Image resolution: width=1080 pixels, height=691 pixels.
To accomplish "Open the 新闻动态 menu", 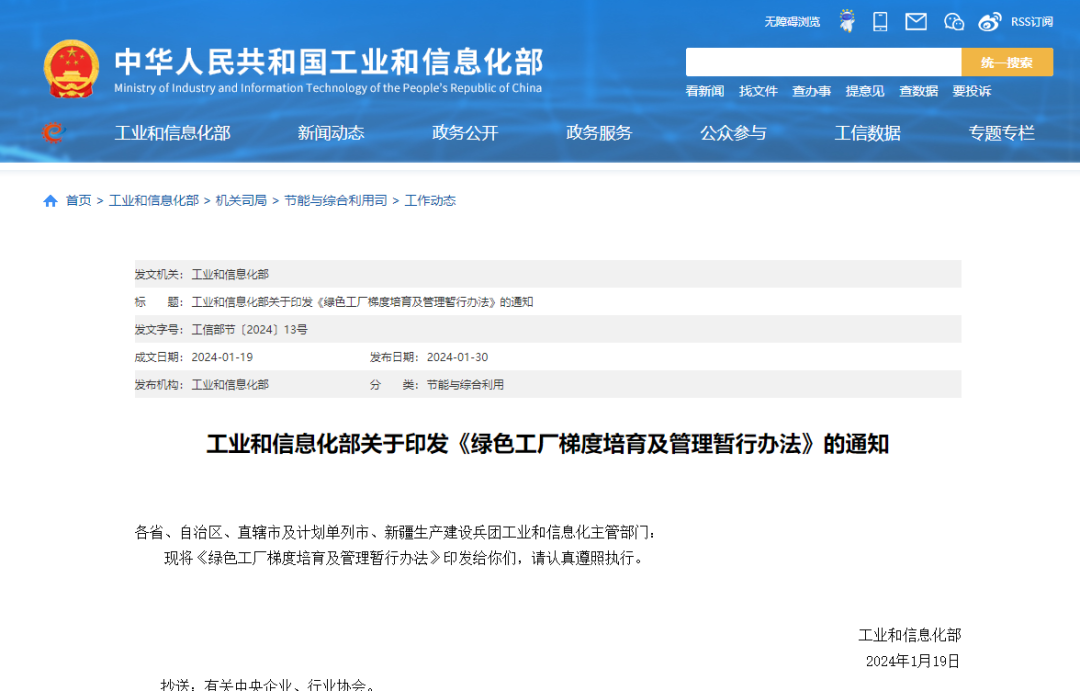I will click(x=330, y=133).
